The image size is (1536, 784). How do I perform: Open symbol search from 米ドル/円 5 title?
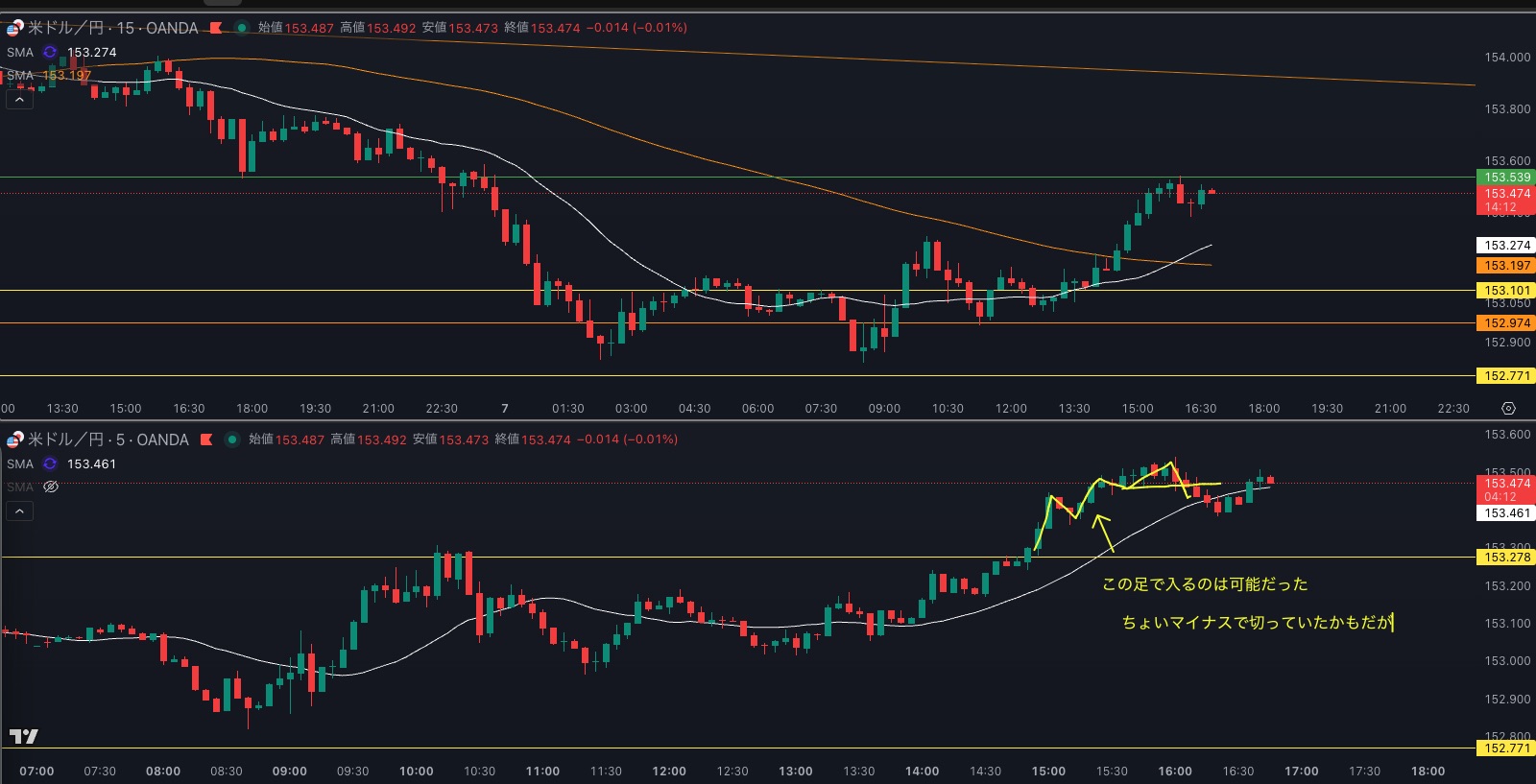point(108,440)
